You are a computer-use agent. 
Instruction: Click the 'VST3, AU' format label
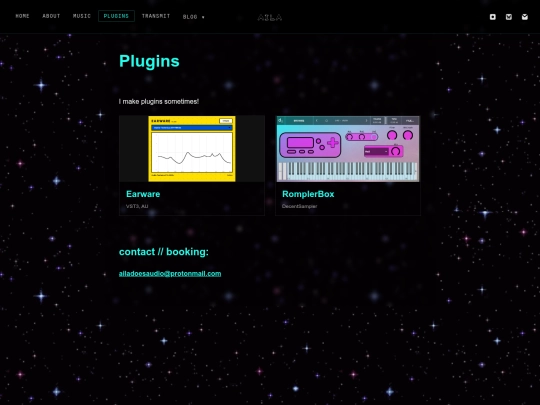coord(137,206)
